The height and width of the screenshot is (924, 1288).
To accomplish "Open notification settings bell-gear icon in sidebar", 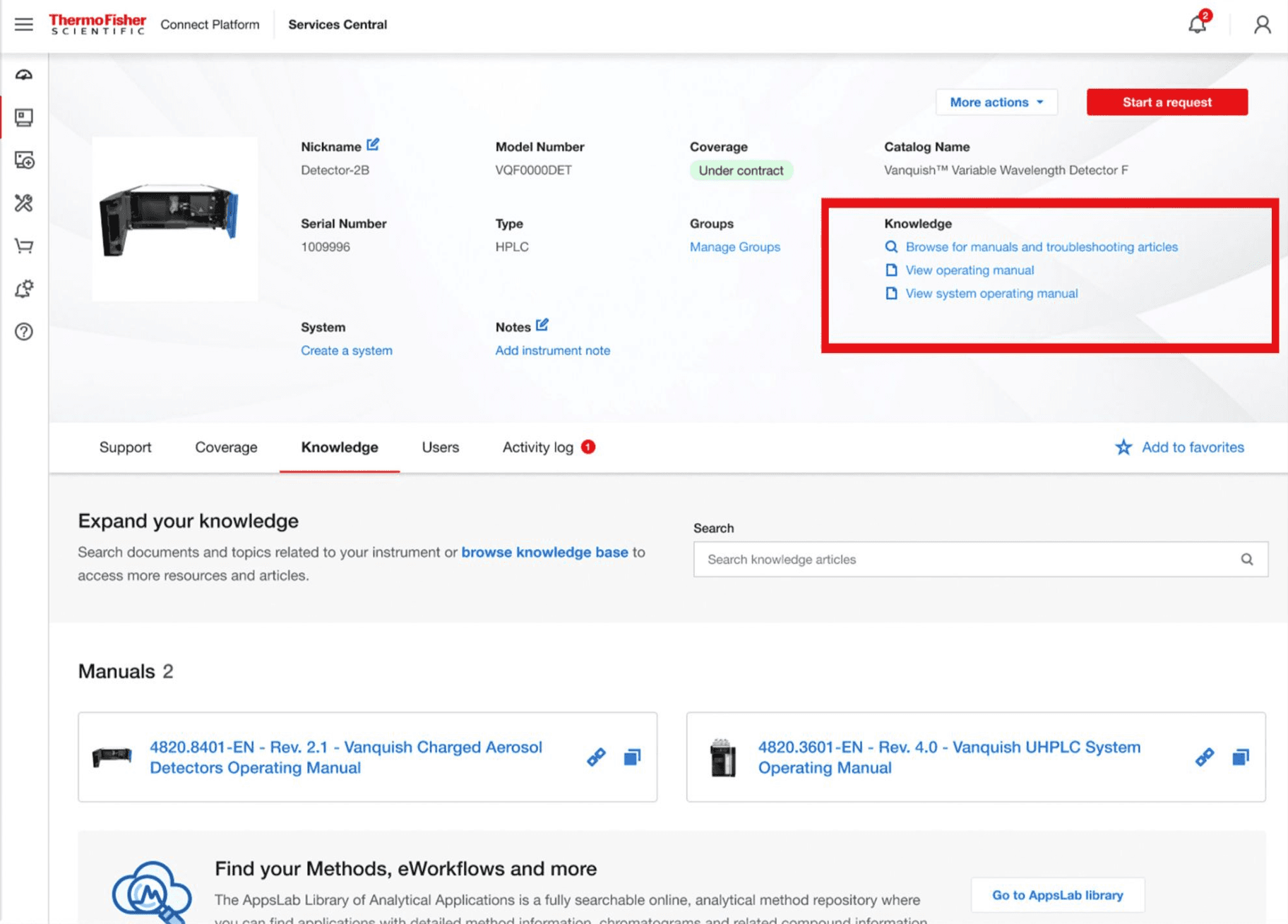I will (24, 288).
